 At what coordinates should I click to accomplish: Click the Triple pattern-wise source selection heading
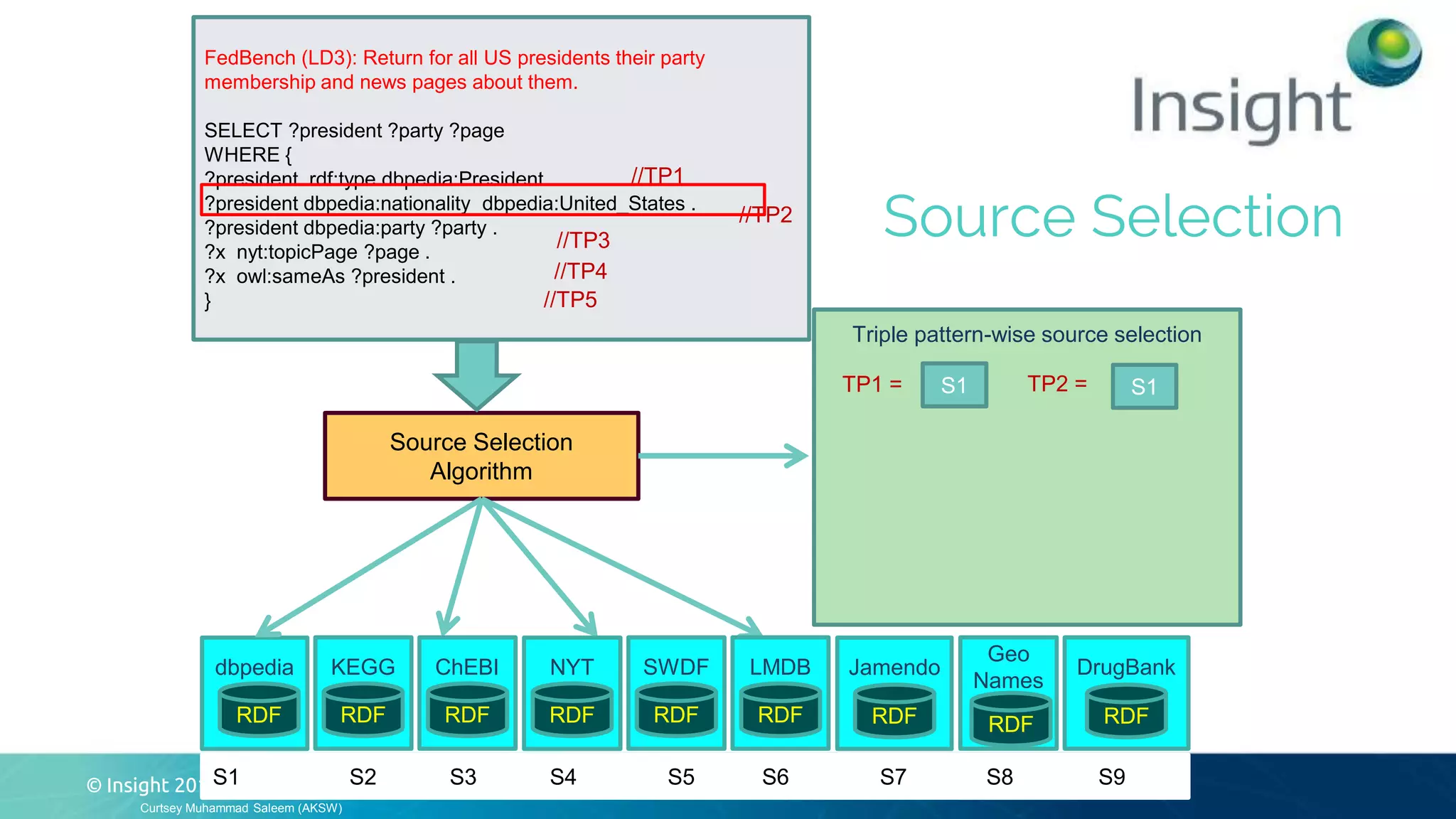tap(1027, 335)
